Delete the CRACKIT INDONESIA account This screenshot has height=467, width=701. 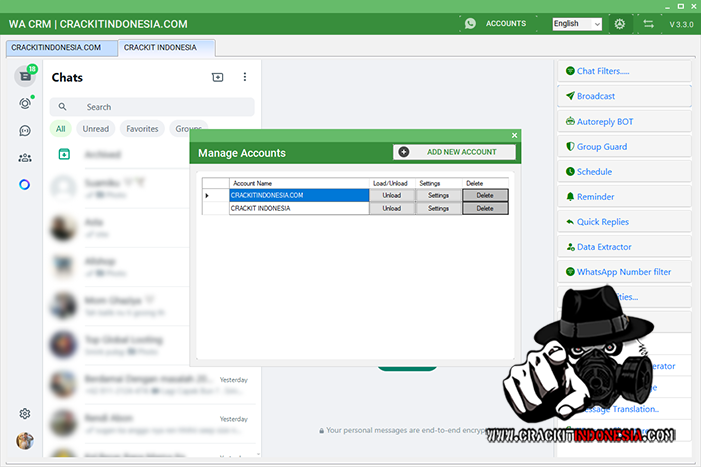485,209
